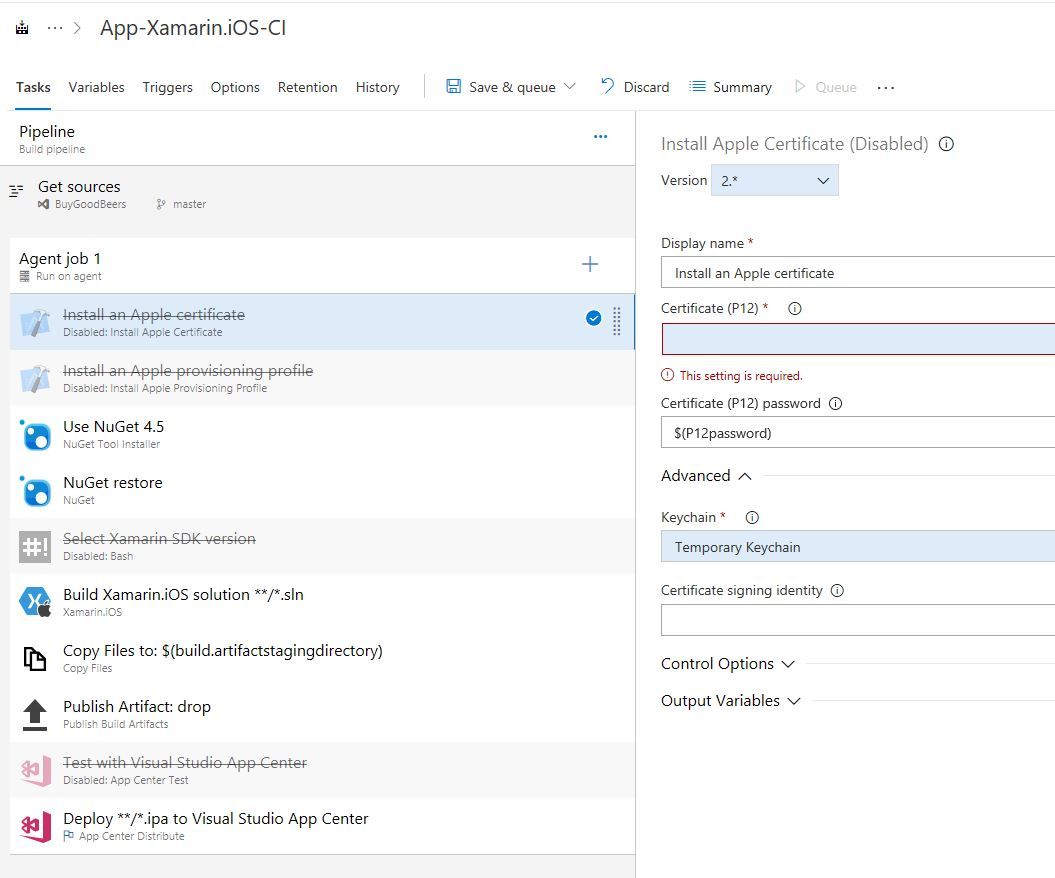Select the Deploy ipa to App Center task
This screenshot has height=878, width=1055.
tap(322, 826)
